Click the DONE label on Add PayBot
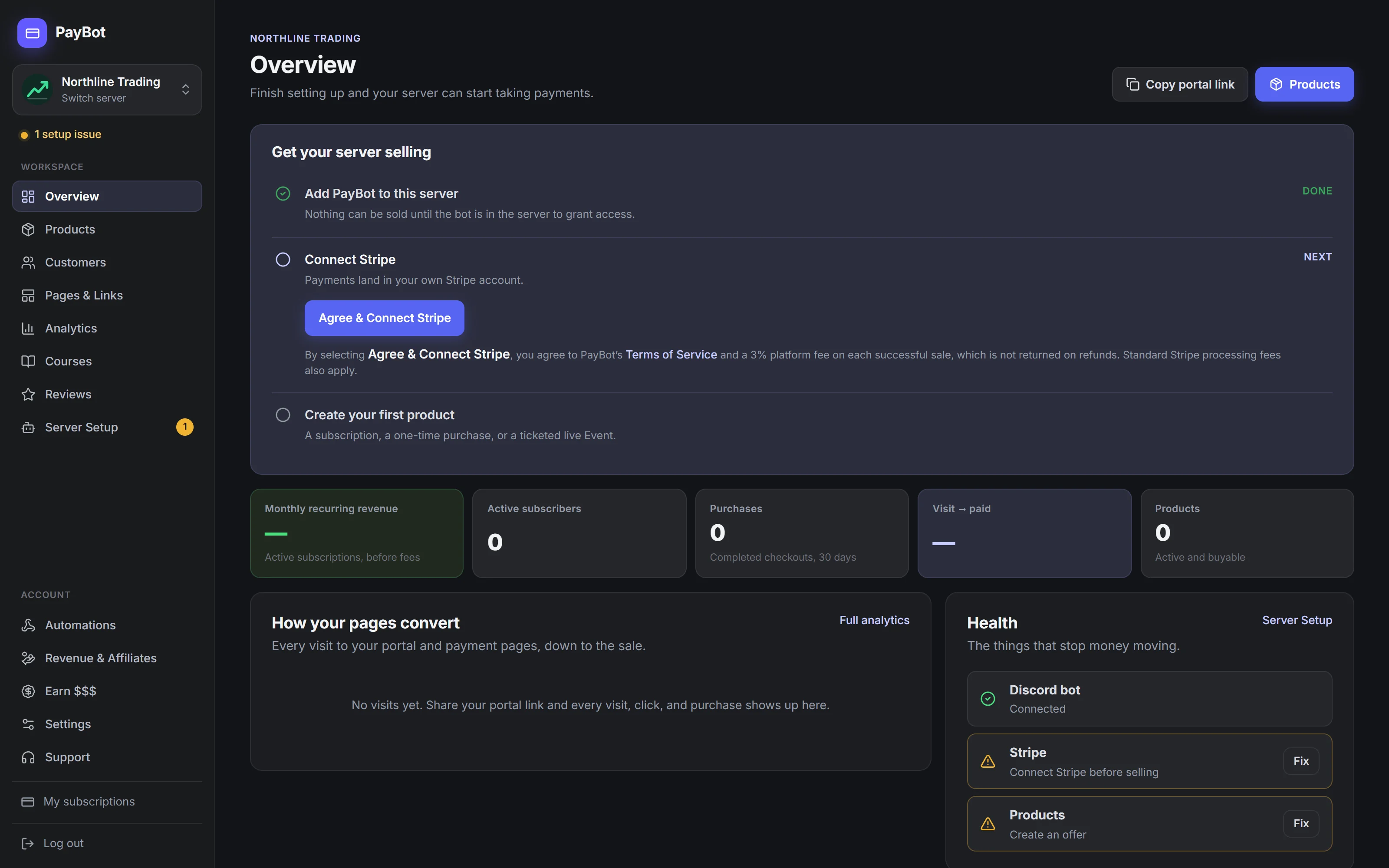The width and height of the screenshot is (1389, 868). coord(1317,191)
